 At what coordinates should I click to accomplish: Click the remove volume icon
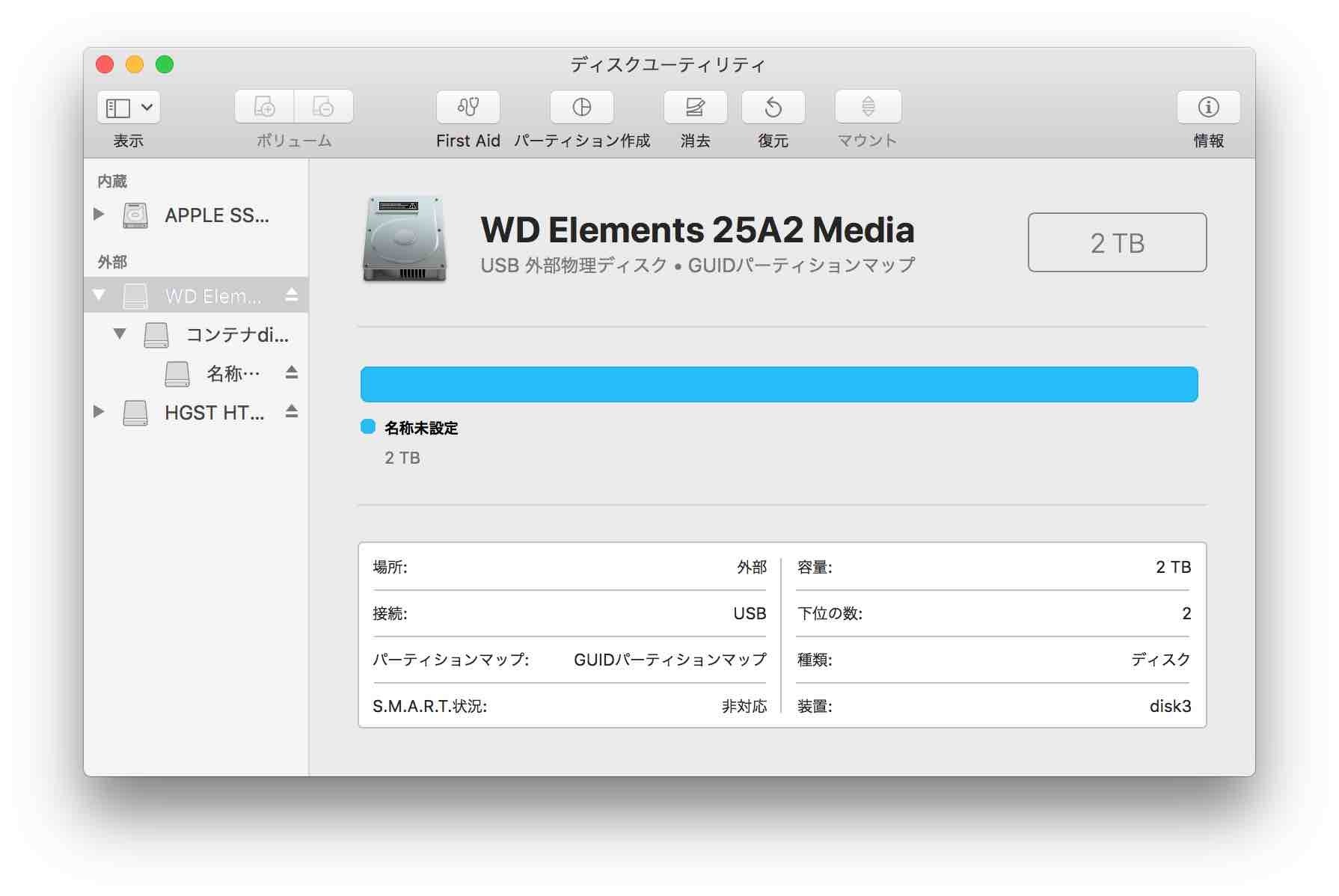coord(324,107)
